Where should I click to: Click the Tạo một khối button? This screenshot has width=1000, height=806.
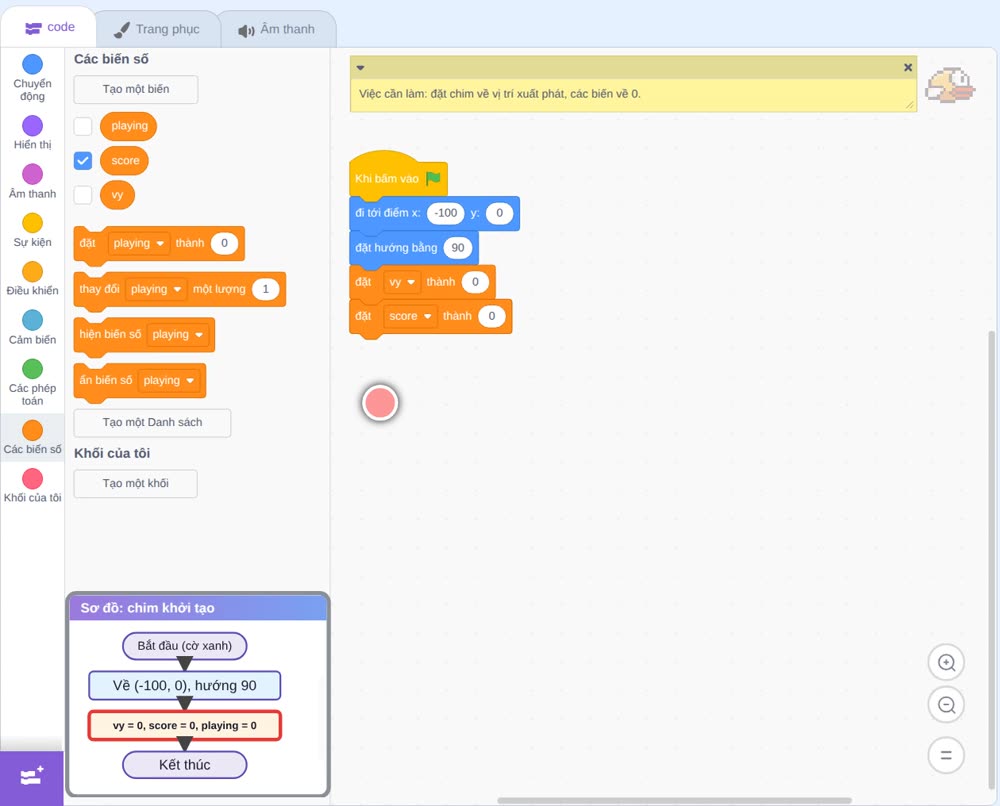pos(136,483)
